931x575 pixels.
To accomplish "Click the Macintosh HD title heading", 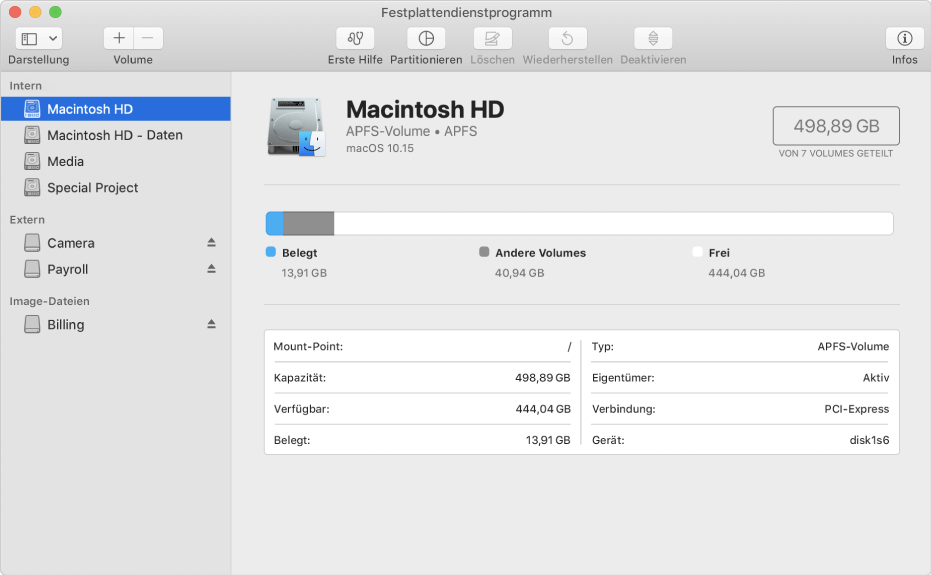I will point(425,110).
